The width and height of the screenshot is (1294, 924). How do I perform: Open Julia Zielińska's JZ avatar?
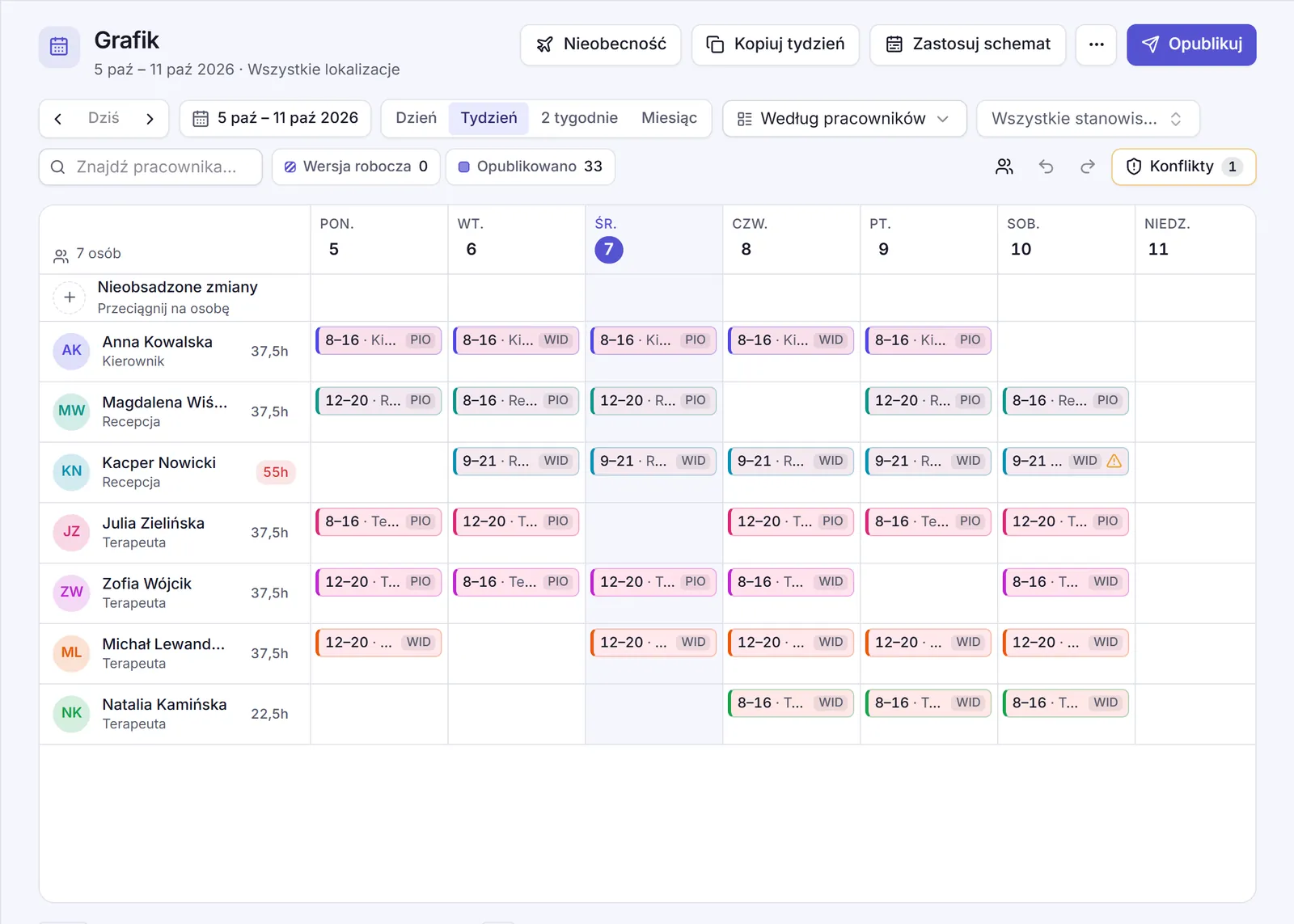click(x=71, y=532)
